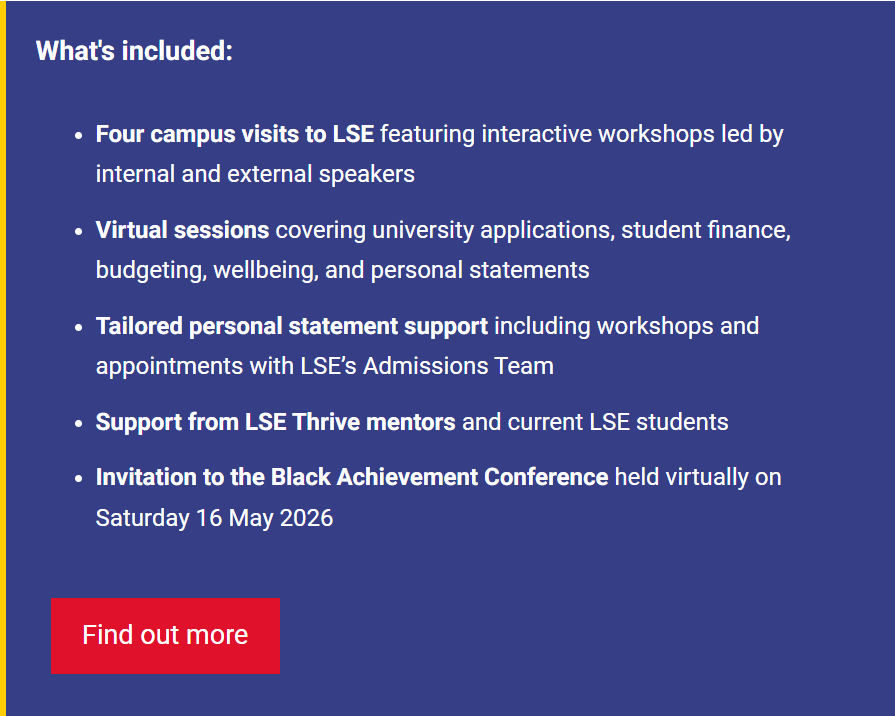Click the "budgeting, wellbeing, and personal statements" line
895x716 pixels.
tap(342, 270)
